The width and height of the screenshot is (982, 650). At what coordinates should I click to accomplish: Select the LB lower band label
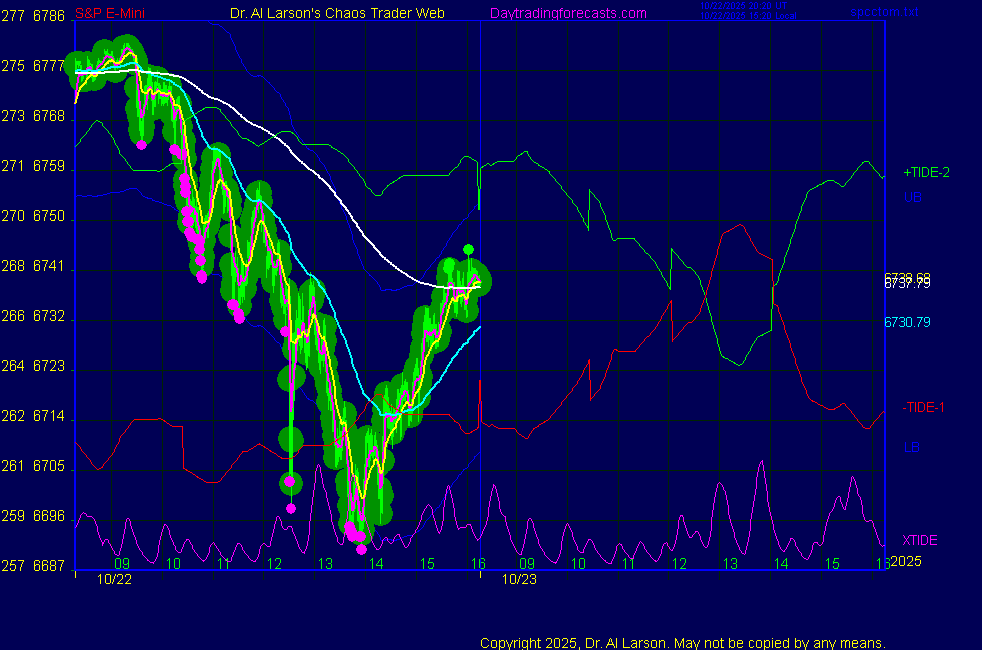pos(912,446)
